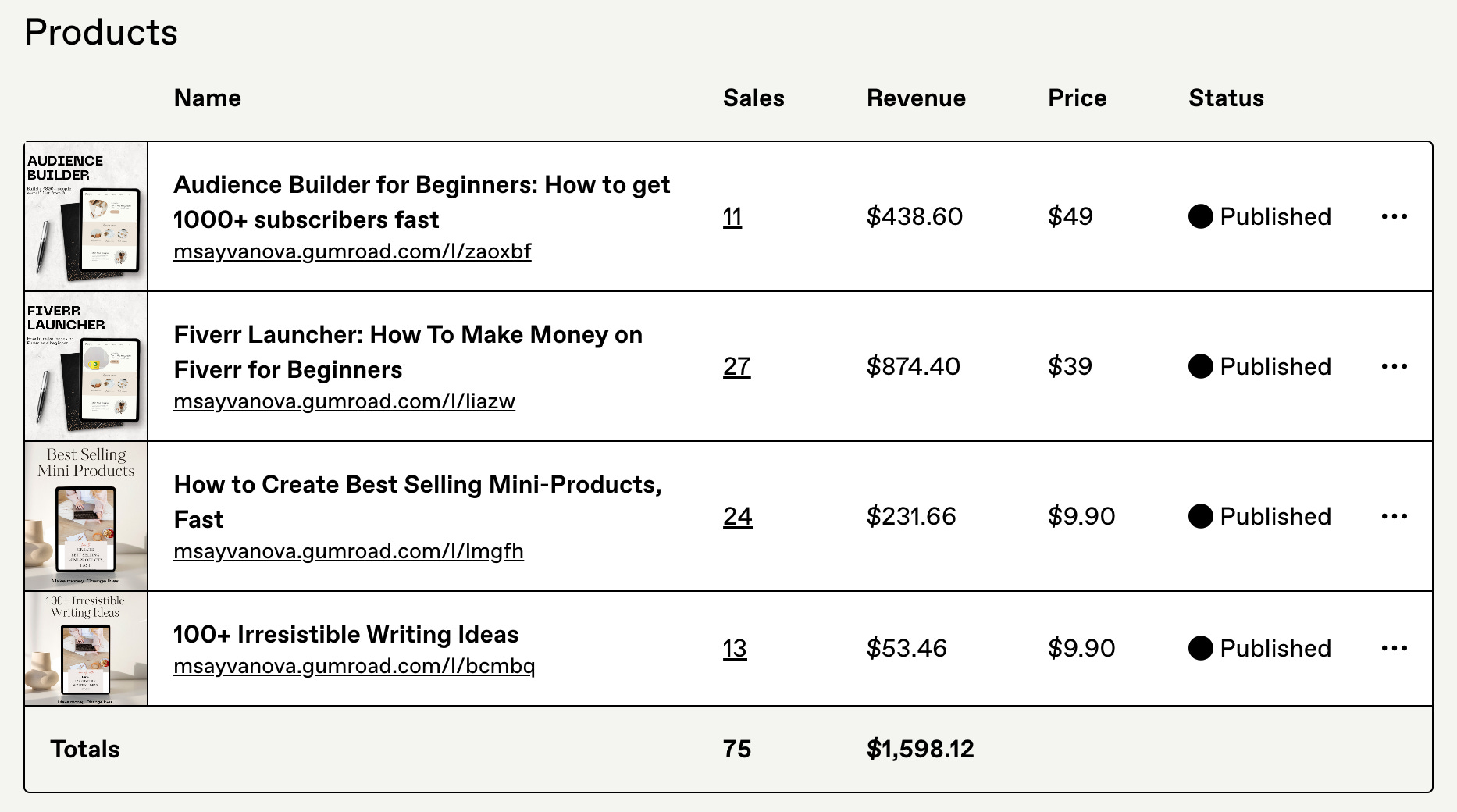Sort products by Revenue column header
1457x812 pixels.
(x=916, y=98)
